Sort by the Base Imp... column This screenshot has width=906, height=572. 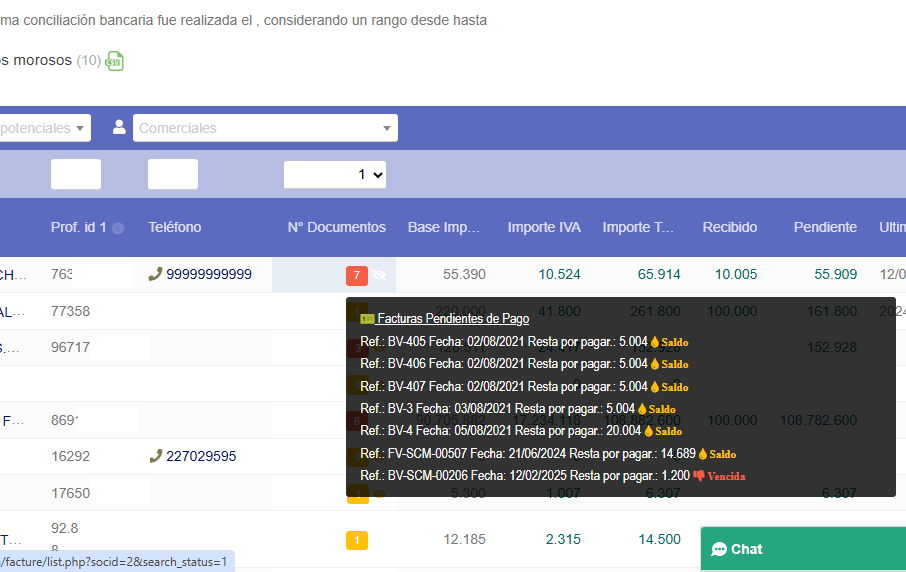[x=444, y=228]
